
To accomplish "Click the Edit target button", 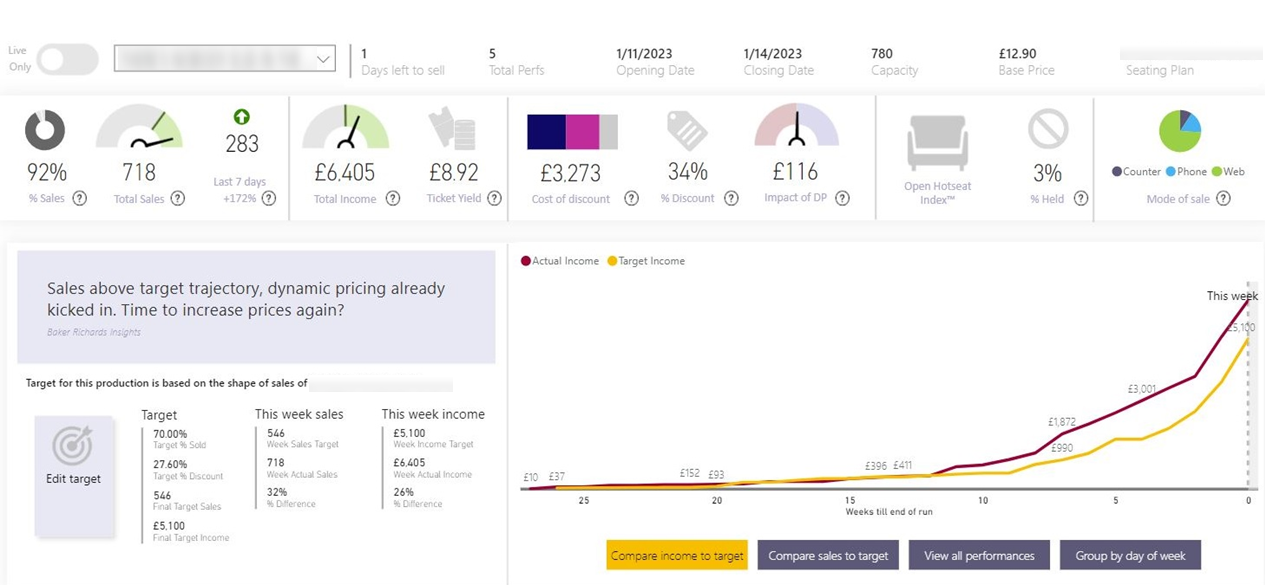I will click(74, 477).
